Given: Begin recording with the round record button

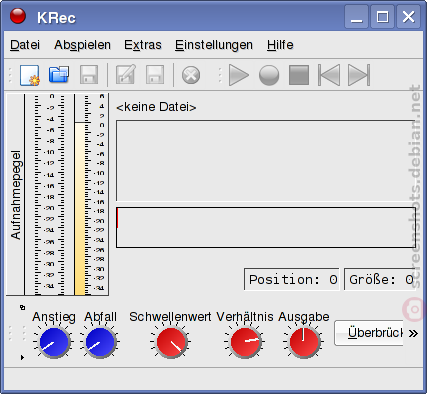Looking at the screenshot, I should (x=269, y=75).
